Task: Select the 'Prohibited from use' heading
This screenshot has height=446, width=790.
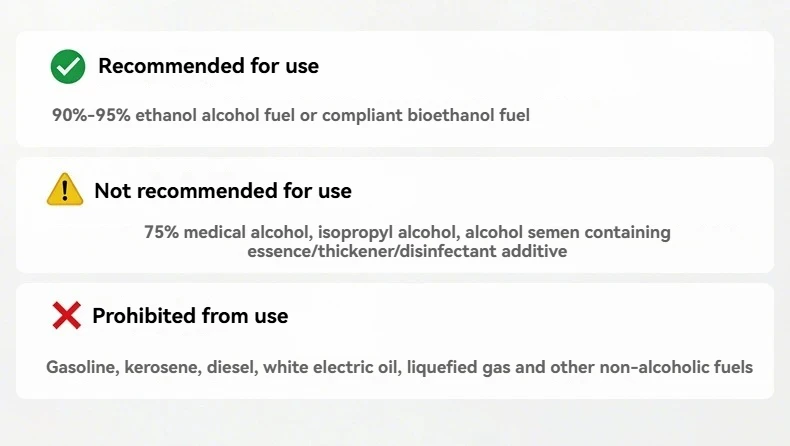Action: (x=190, y=316)
